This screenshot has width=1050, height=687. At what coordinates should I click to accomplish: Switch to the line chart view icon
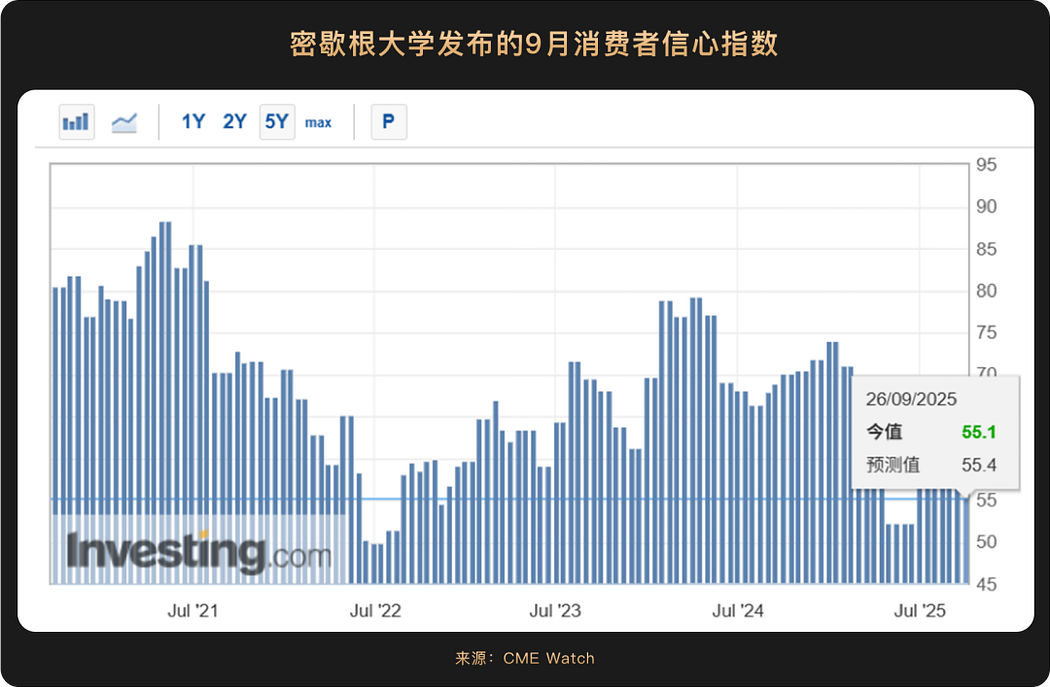pos(125,121)
